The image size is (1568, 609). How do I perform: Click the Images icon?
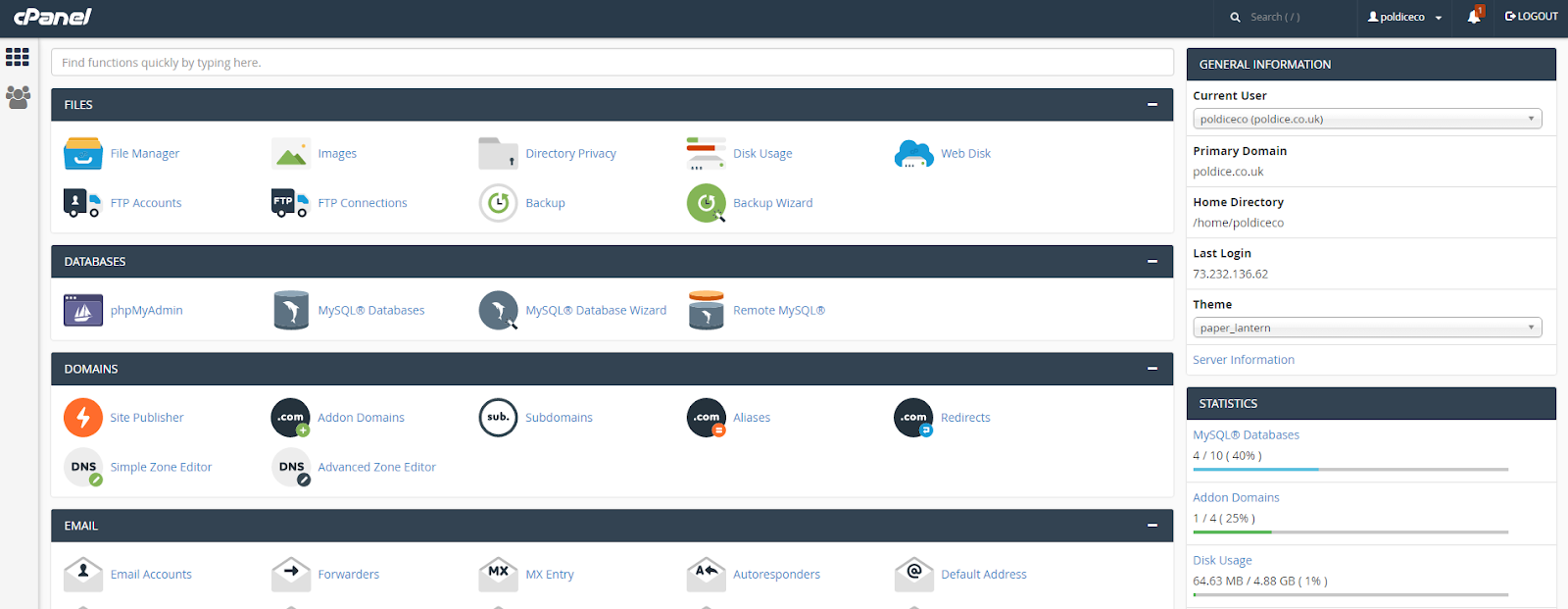click(291, 154)
